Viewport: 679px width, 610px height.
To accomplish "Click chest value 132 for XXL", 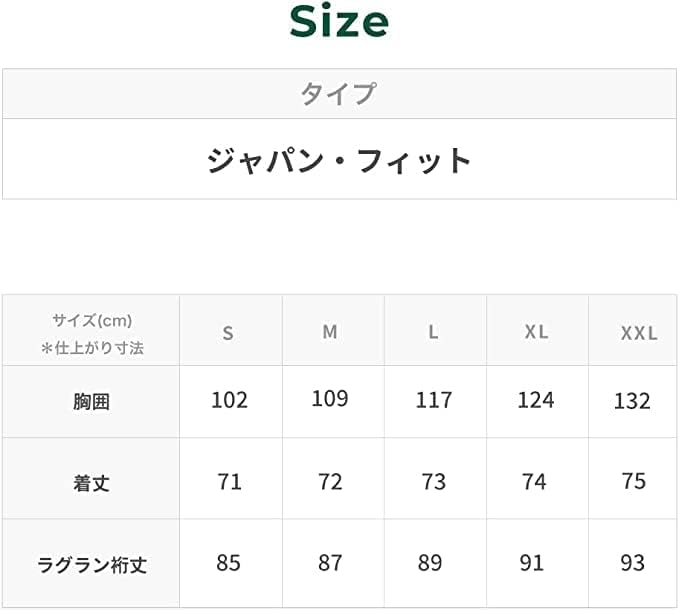I will point(632,401).
